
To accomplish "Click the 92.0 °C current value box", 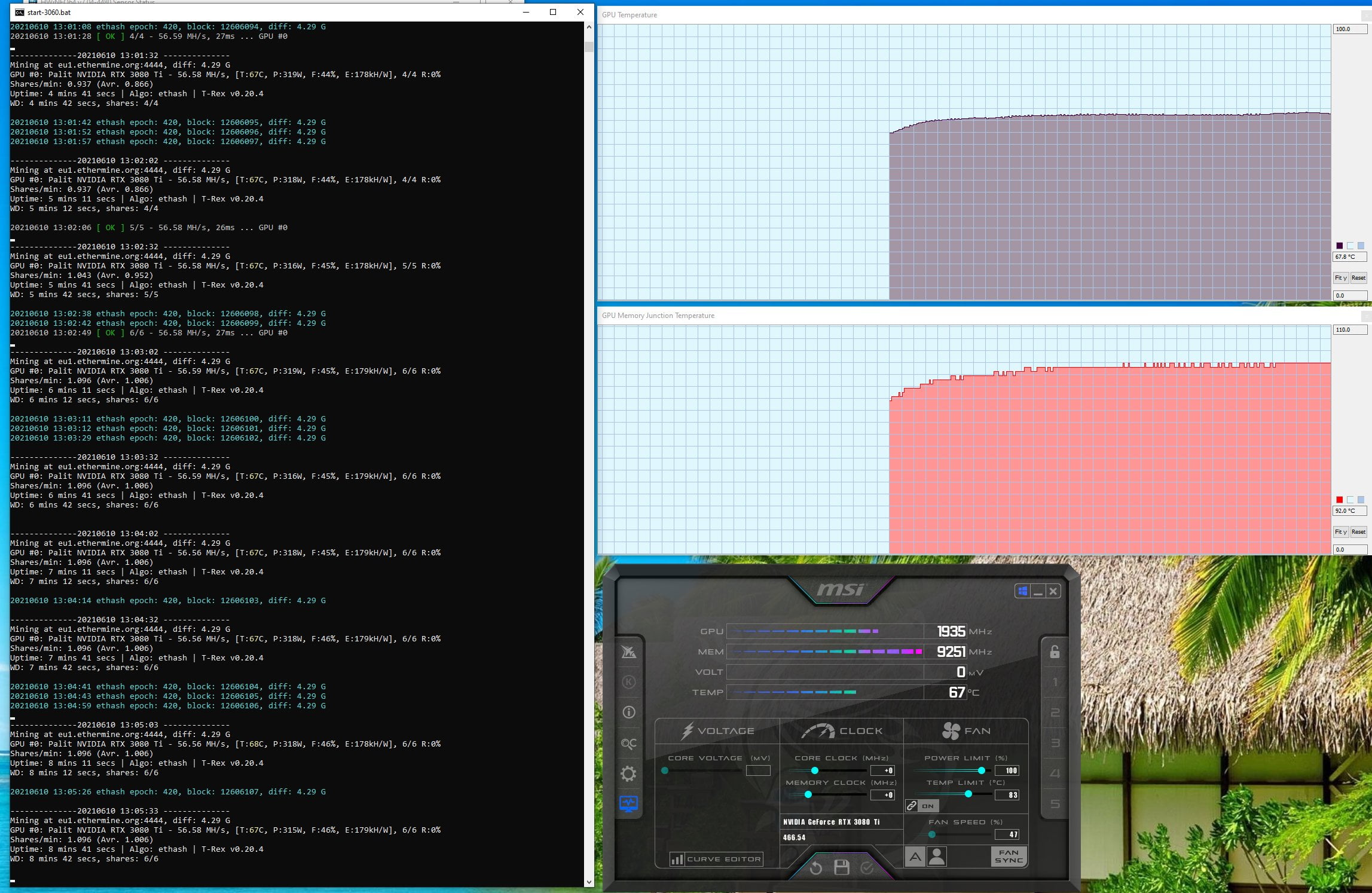I will pos(1350,511).
